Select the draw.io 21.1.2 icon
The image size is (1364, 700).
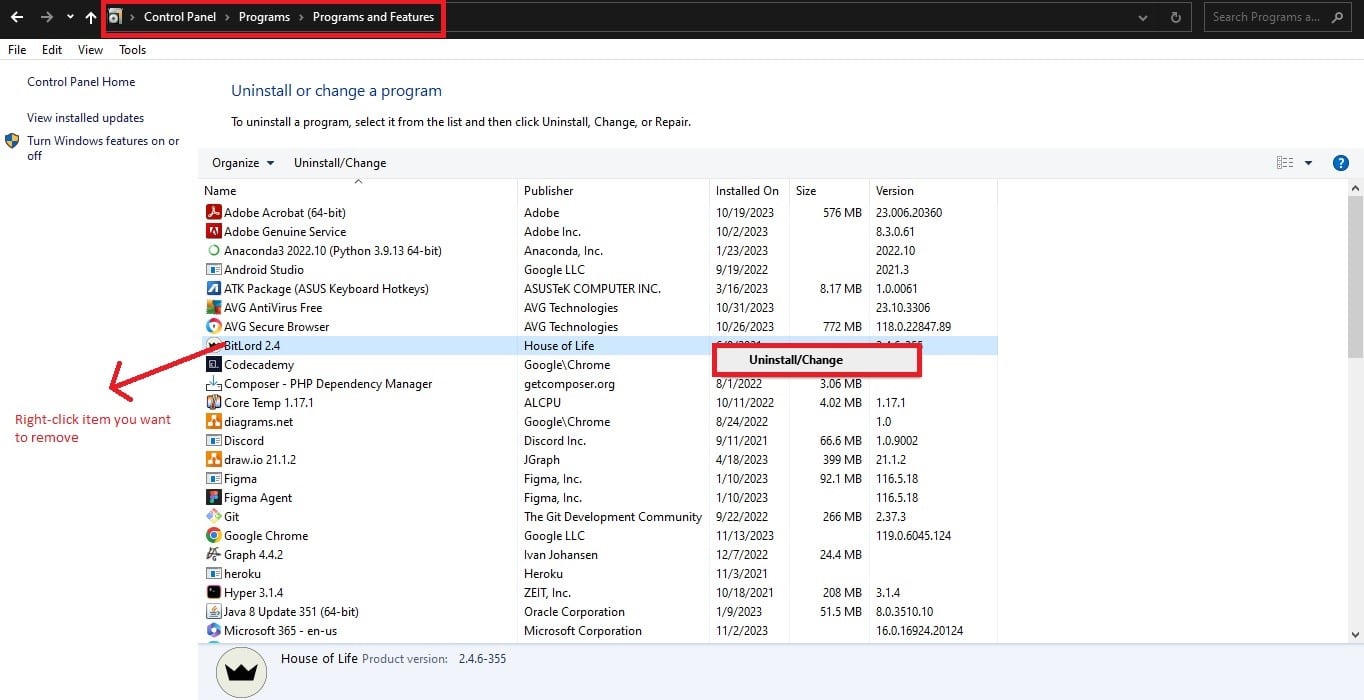click(x=213, y=459)
